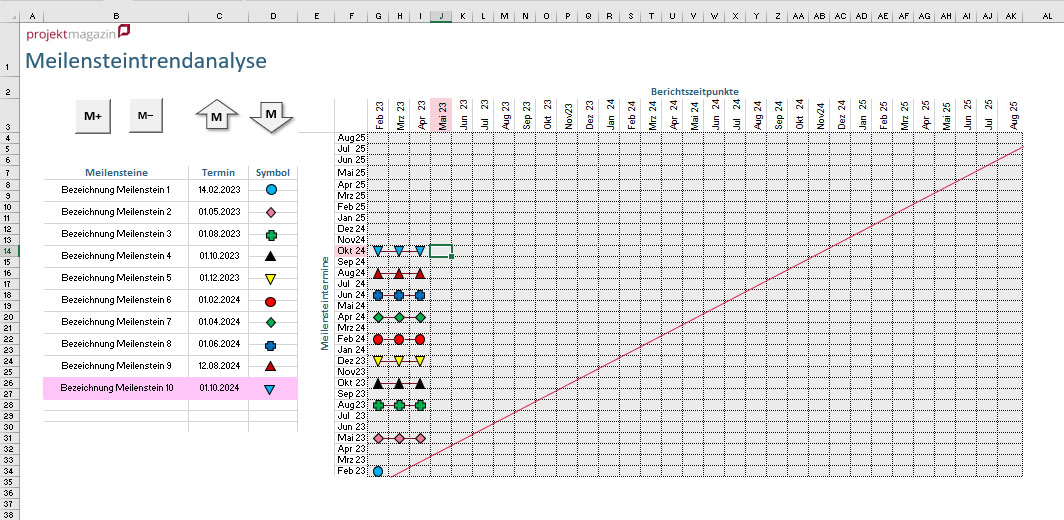Viewport: 1064px width, 520px height.
Task: Select pink diamond symbol for Meilenstein 2
Action: 271,212
